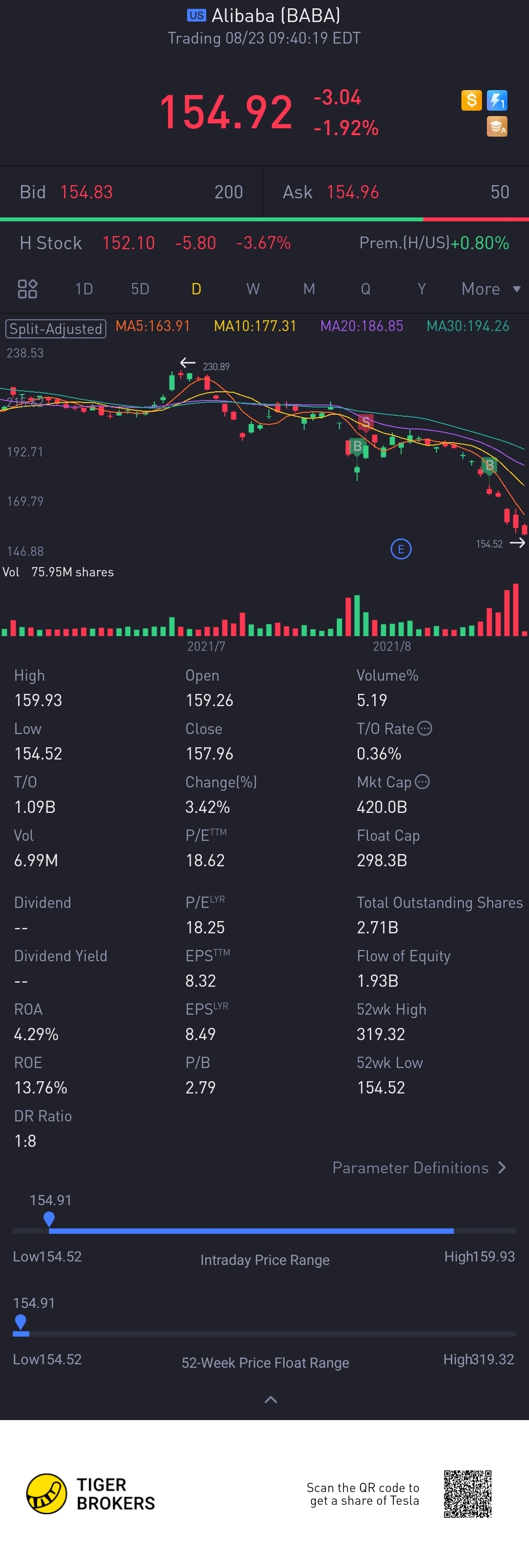Tap the MA10:177.31 indicator label

coord(255,326)
